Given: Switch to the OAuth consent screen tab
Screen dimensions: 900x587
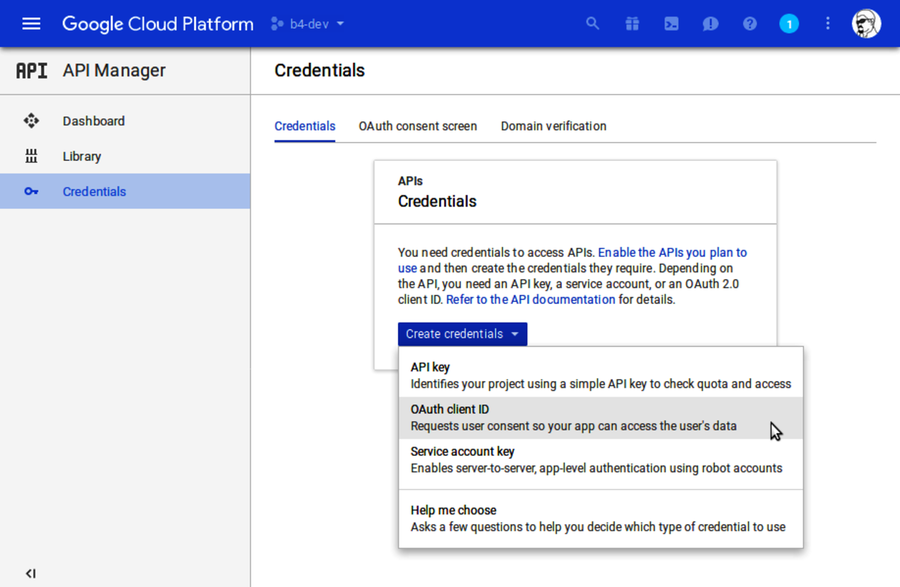Looking at the screenshot, I should tap(418, 126).
